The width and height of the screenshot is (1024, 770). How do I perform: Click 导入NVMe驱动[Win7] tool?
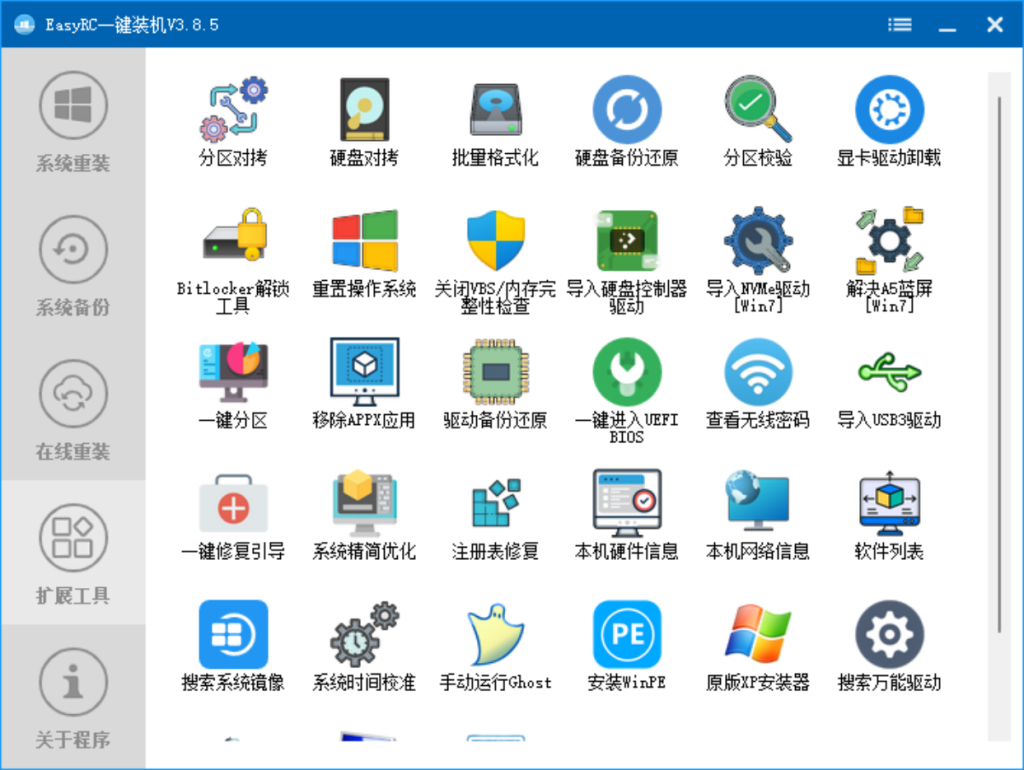point(758,261)
